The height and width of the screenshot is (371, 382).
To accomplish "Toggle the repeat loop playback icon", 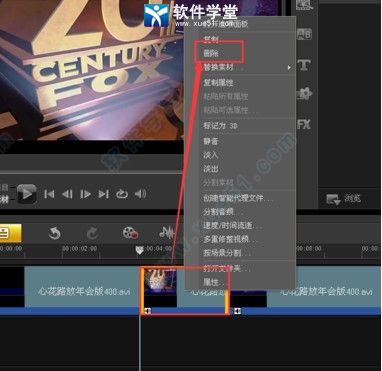I will [122, 194].
